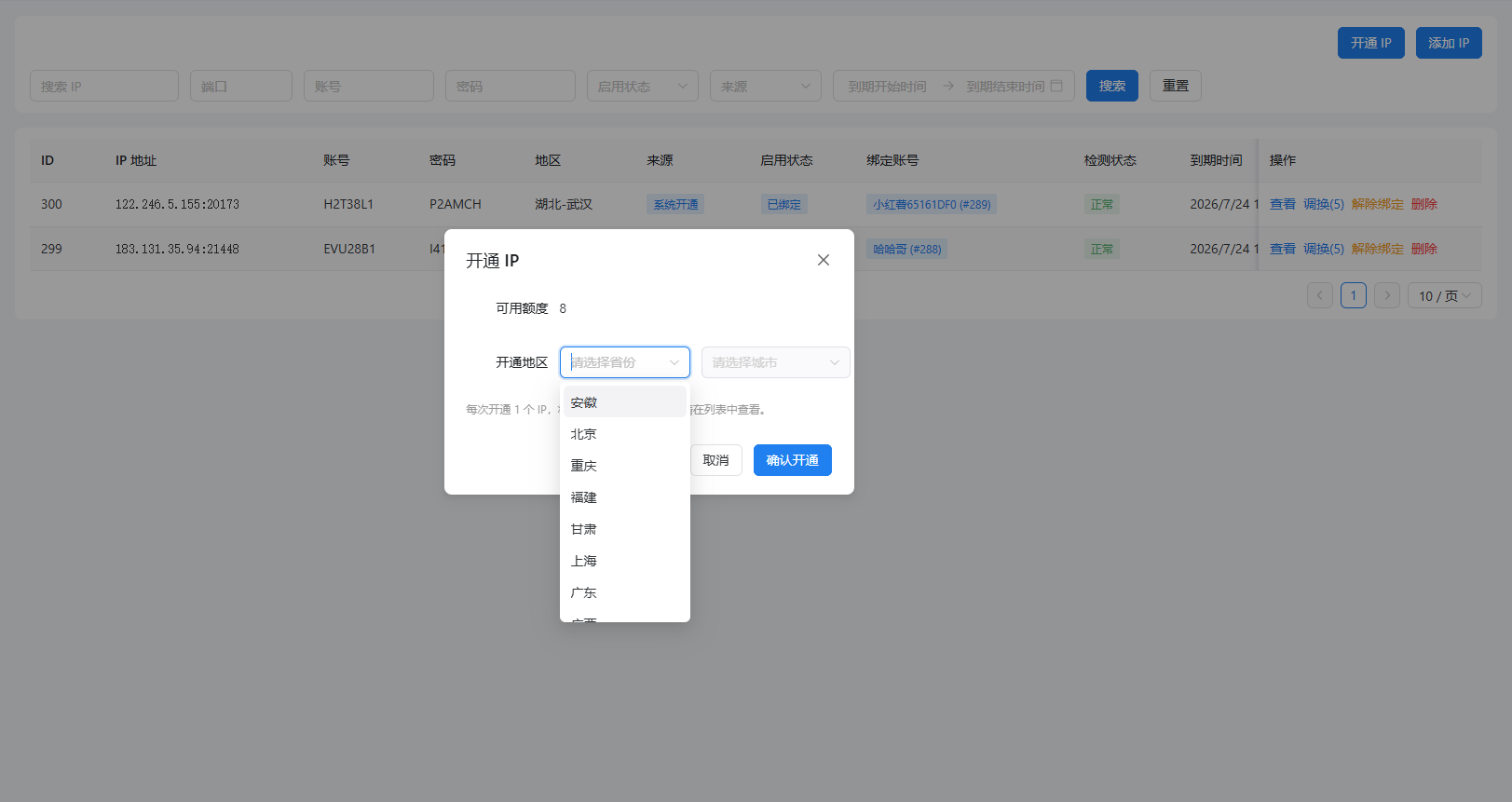Screen dimensions: 1512x802
Task: Close the 开通 IP dialog
Action: [x=824, y=260]
